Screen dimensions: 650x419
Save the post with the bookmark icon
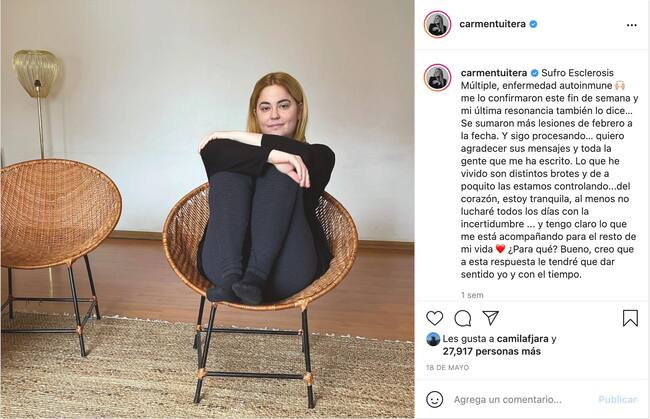point(630,318)
